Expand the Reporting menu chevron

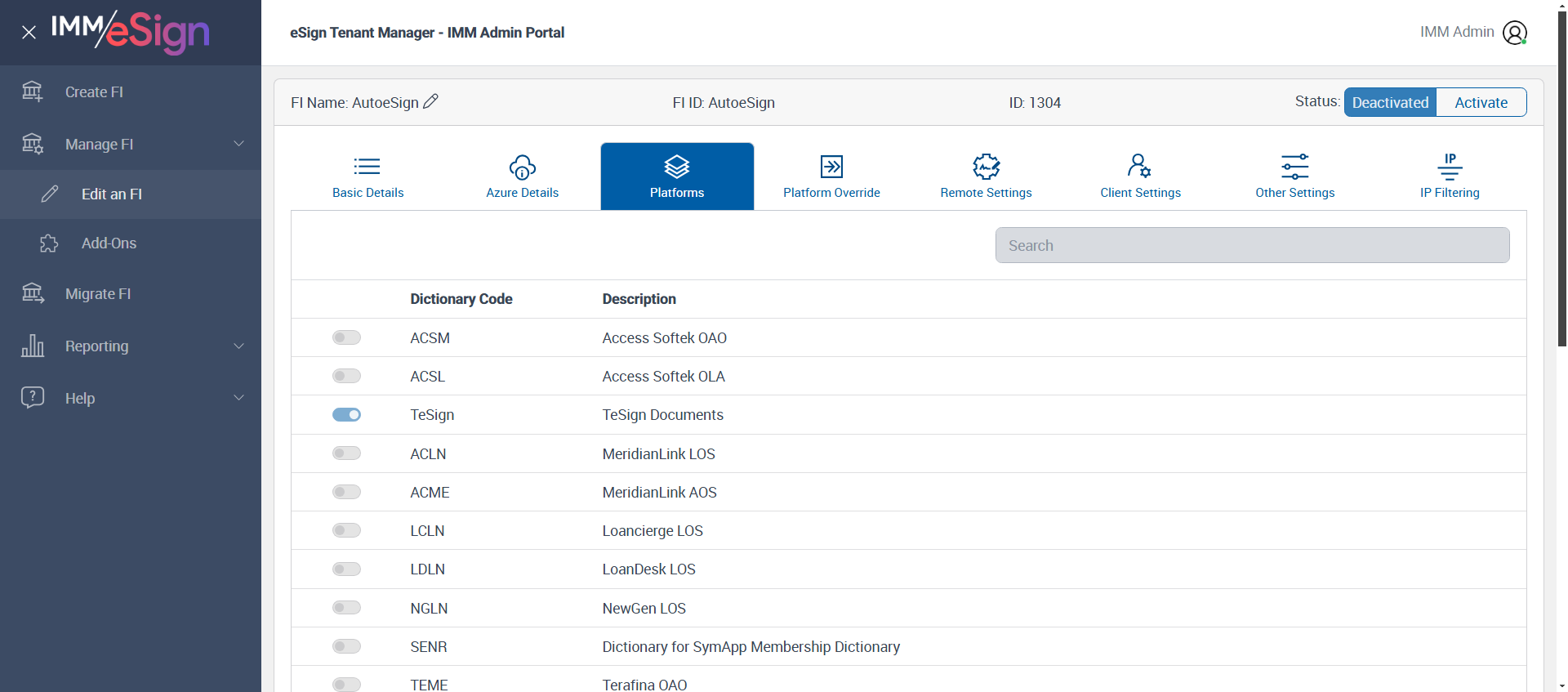coord(239,346)
